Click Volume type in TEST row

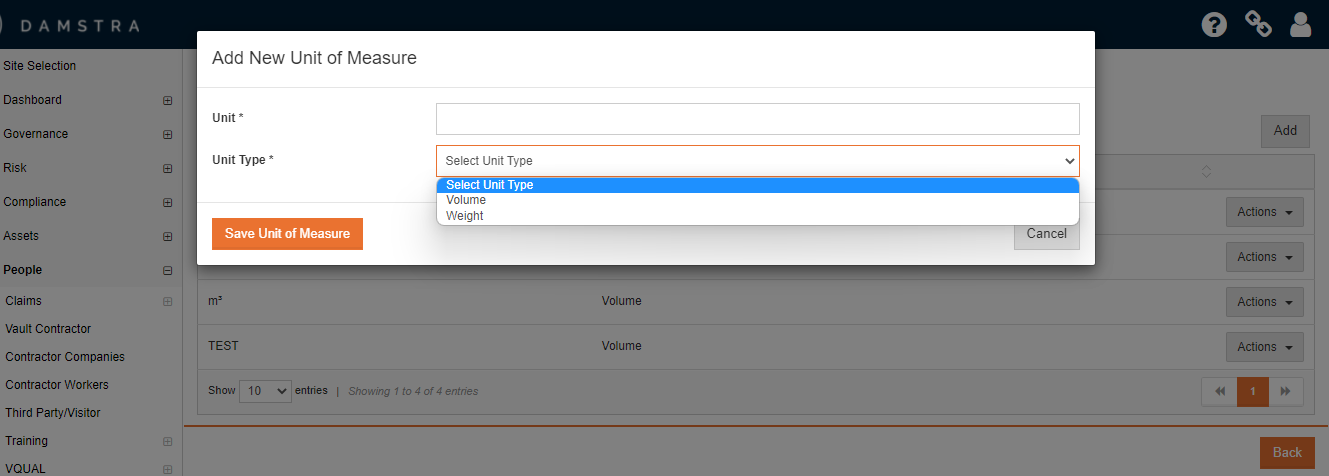(x=621, y=346)
